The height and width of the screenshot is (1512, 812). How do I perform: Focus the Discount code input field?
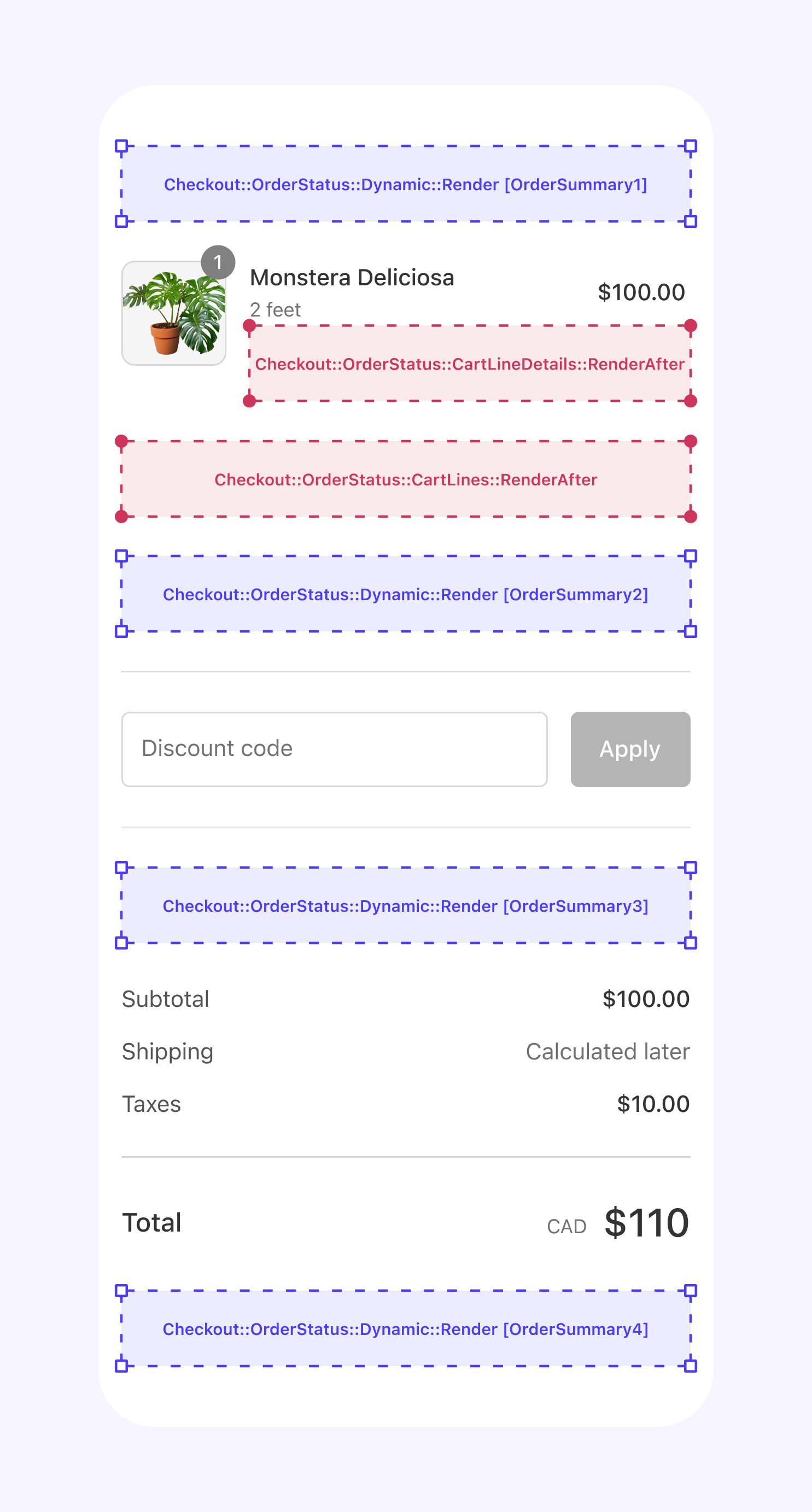[334, 749]
